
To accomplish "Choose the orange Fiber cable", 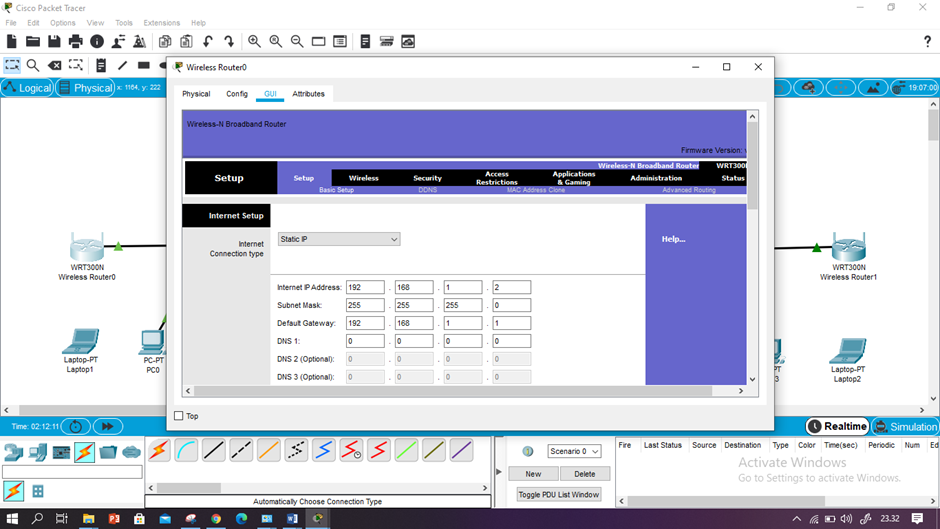I will pyautogui.click(x=269, y=450).
